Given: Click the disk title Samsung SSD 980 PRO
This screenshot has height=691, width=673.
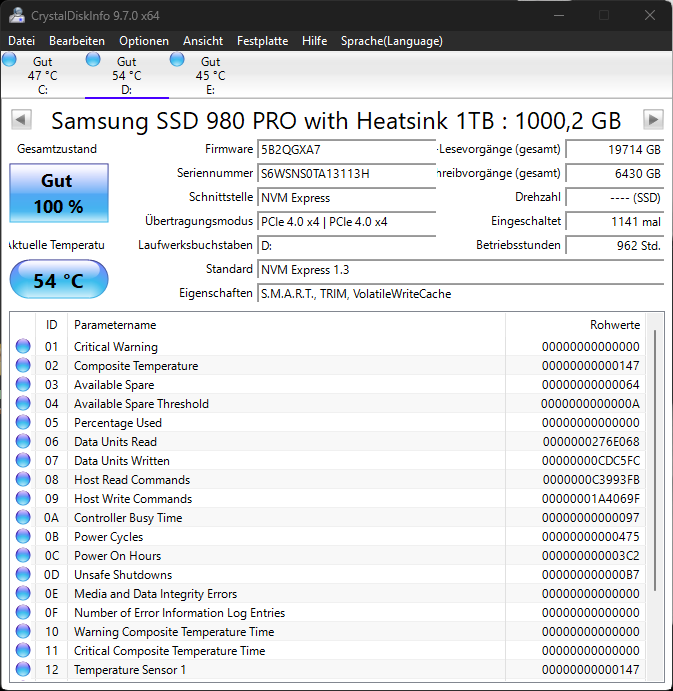Looking at the screenshot, I should coord(336,120).
